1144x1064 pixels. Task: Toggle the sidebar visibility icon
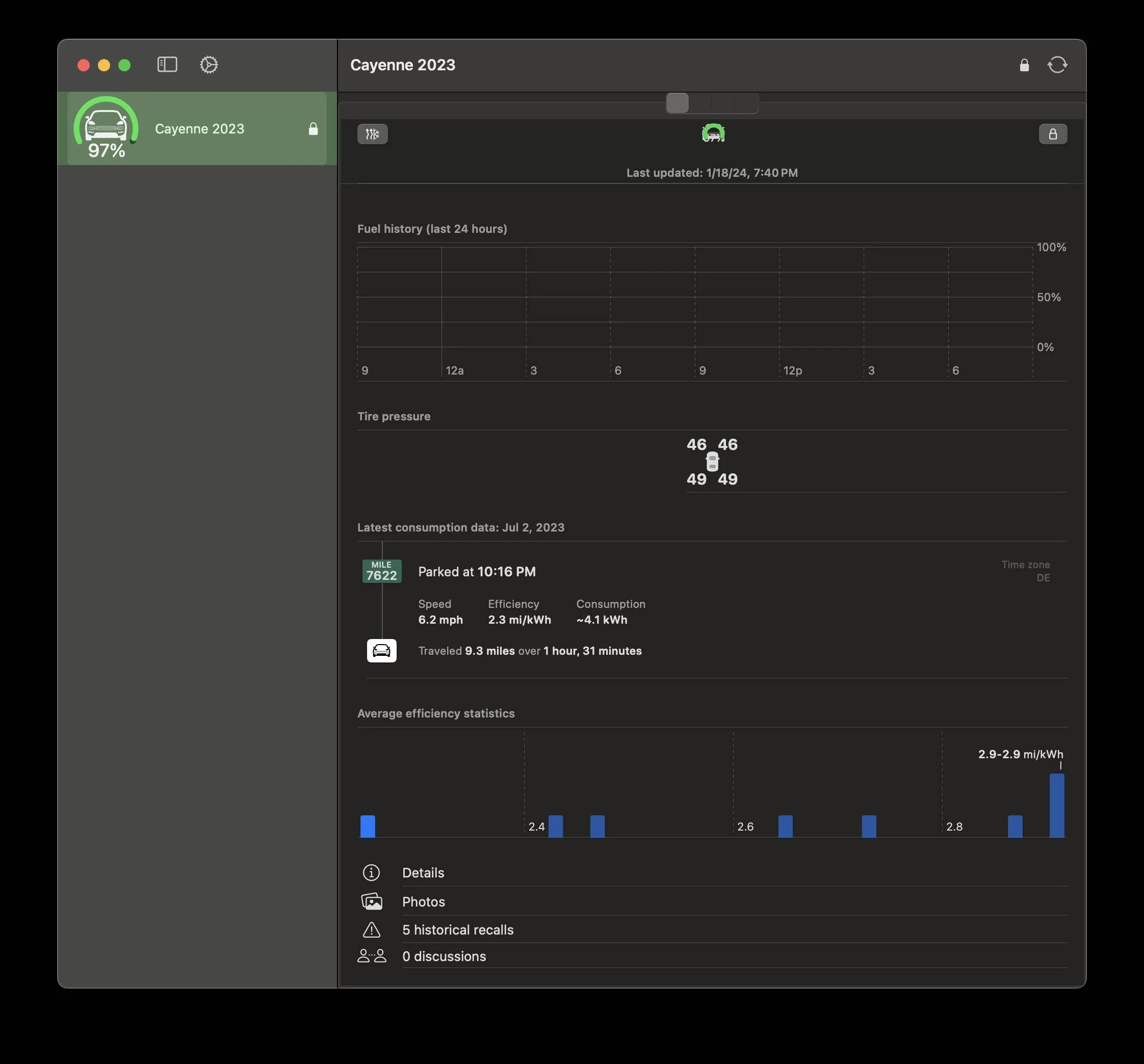[x=167, y=64]
